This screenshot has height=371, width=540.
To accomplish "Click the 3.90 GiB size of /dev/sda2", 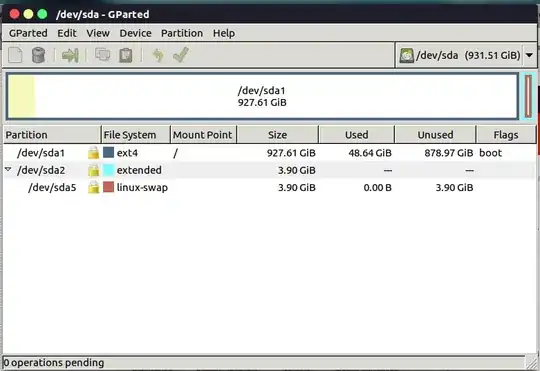I will coord(297,170).
